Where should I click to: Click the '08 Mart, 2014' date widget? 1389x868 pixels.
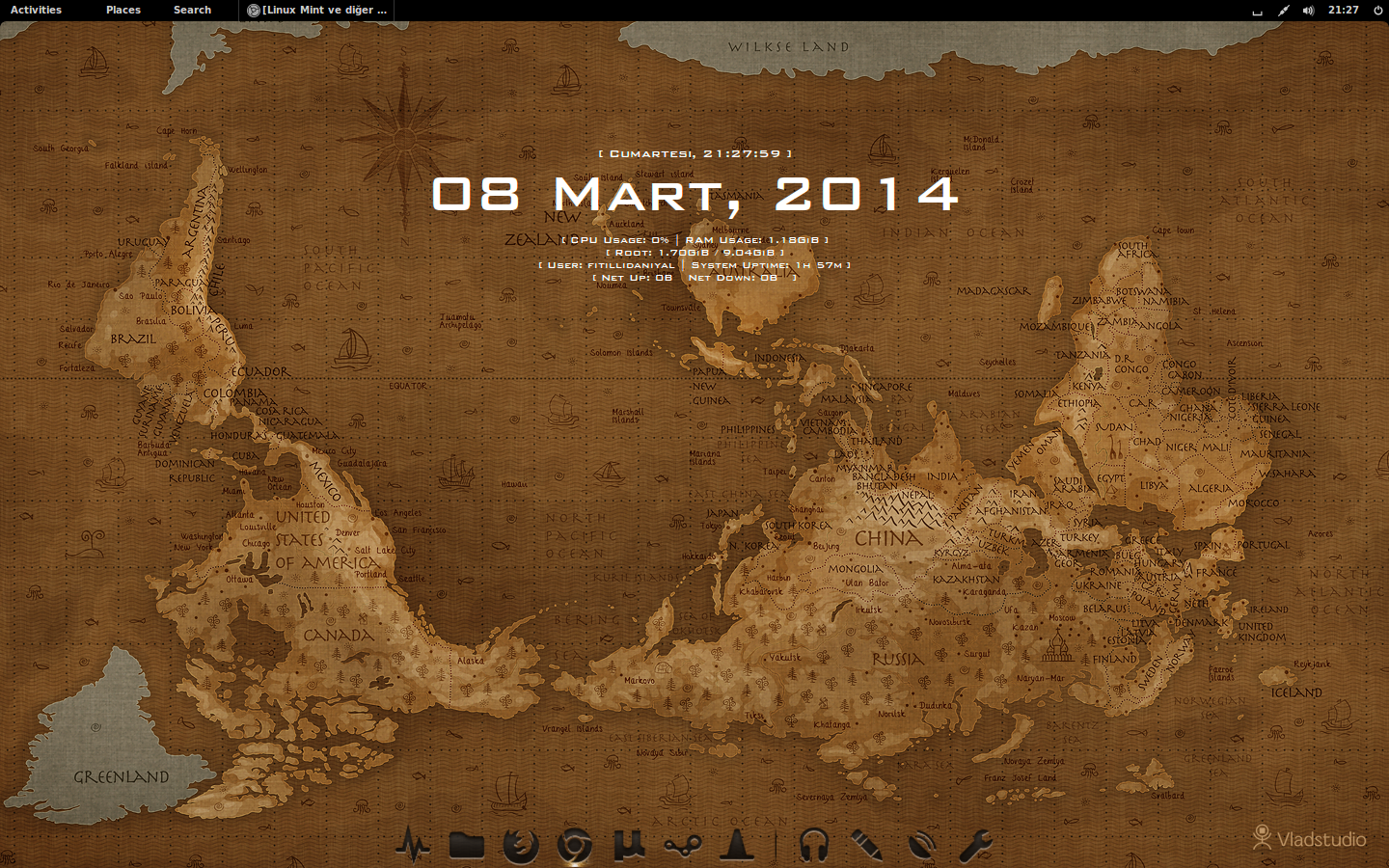pyautogui.click(x=694, y=194)
